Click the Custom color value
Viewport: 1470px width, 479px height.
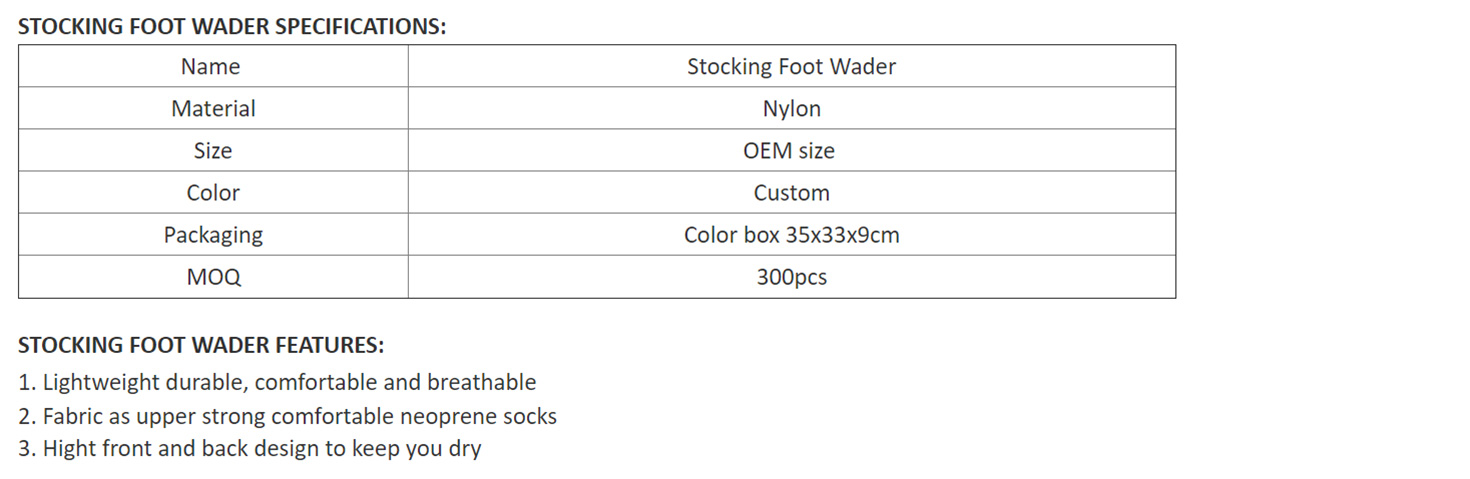point(791,193)
